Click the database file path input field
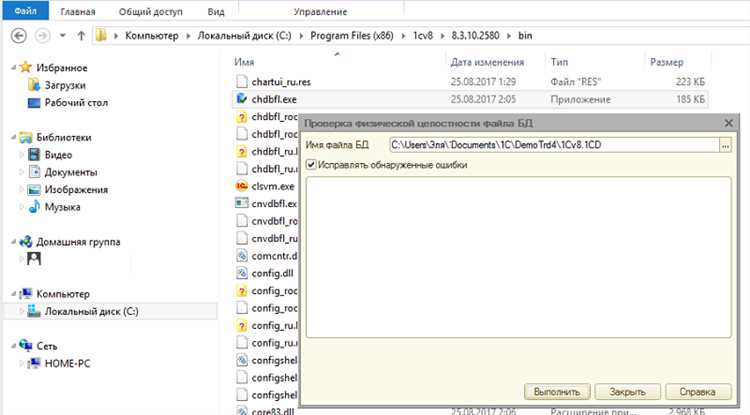This screenshot has width=750, height=415. pos(554,145)
